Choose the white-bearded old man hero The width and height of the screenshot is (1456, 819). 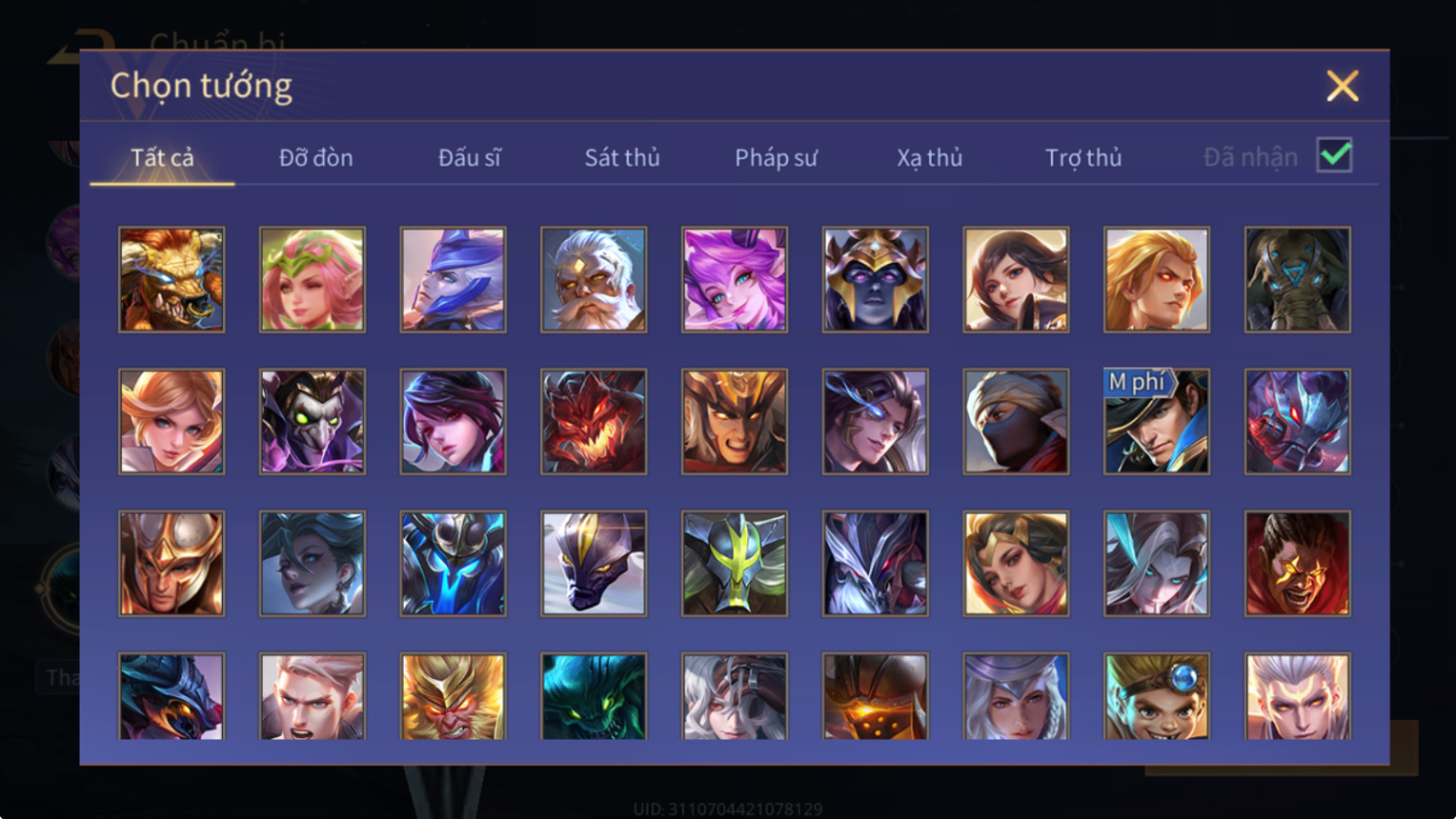(594, 279)
